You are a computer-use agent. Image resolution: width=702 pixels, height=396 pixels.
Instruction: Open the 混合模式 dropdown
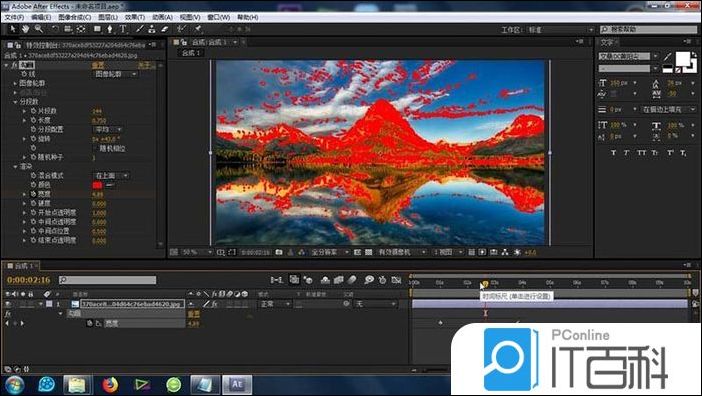click(x=111, y=175)
